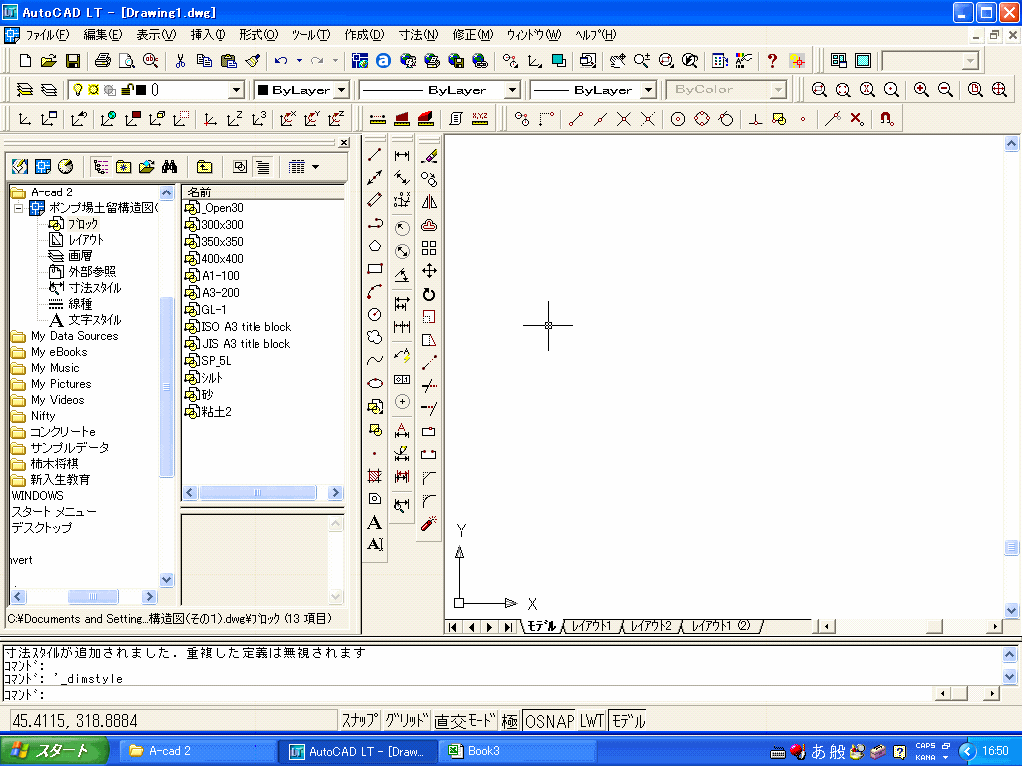Screen dimensions: 1023x767
Task: Select the Line tool in the draw toolbar
Action: click(x=374, y=155)
